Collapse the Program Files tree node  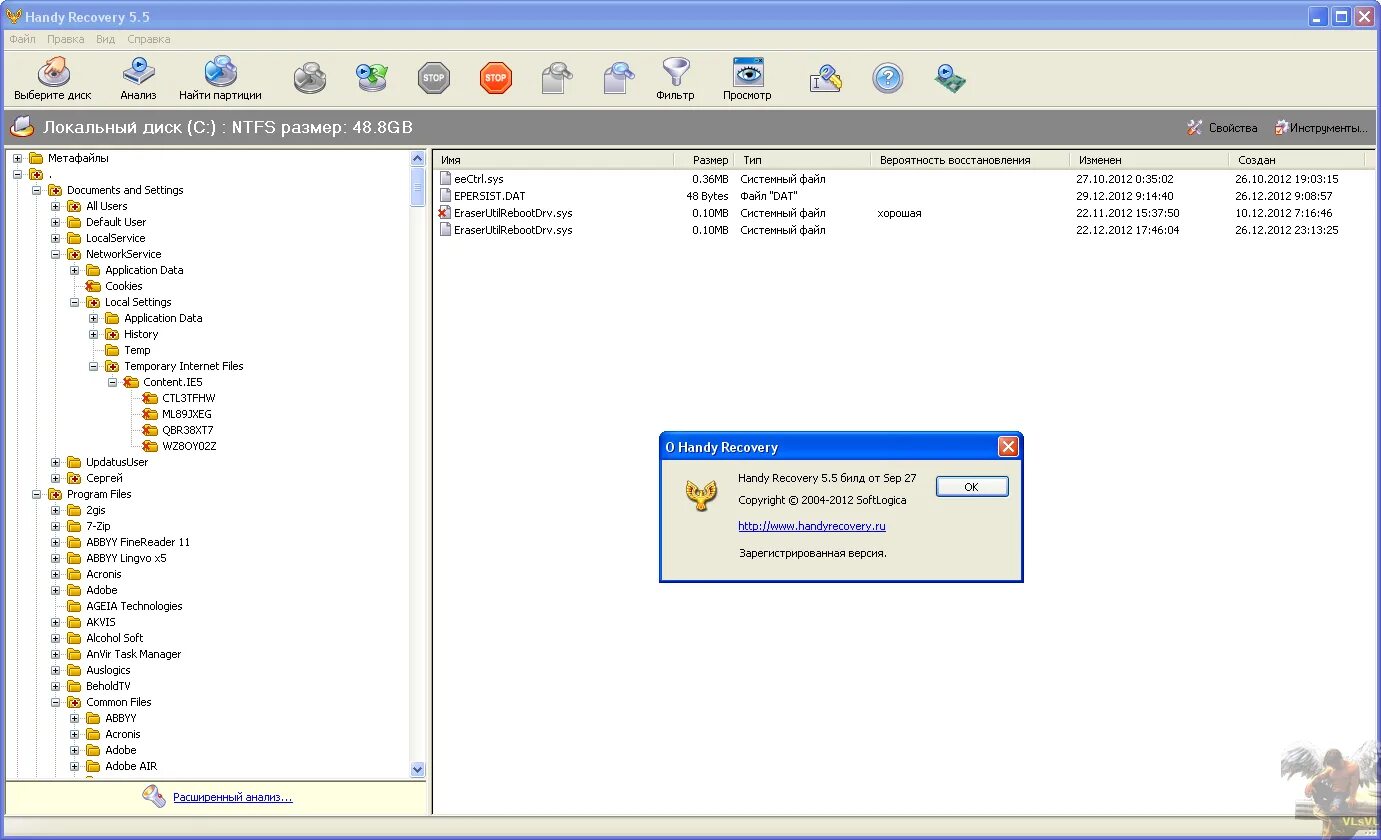(x=37, y=494)
